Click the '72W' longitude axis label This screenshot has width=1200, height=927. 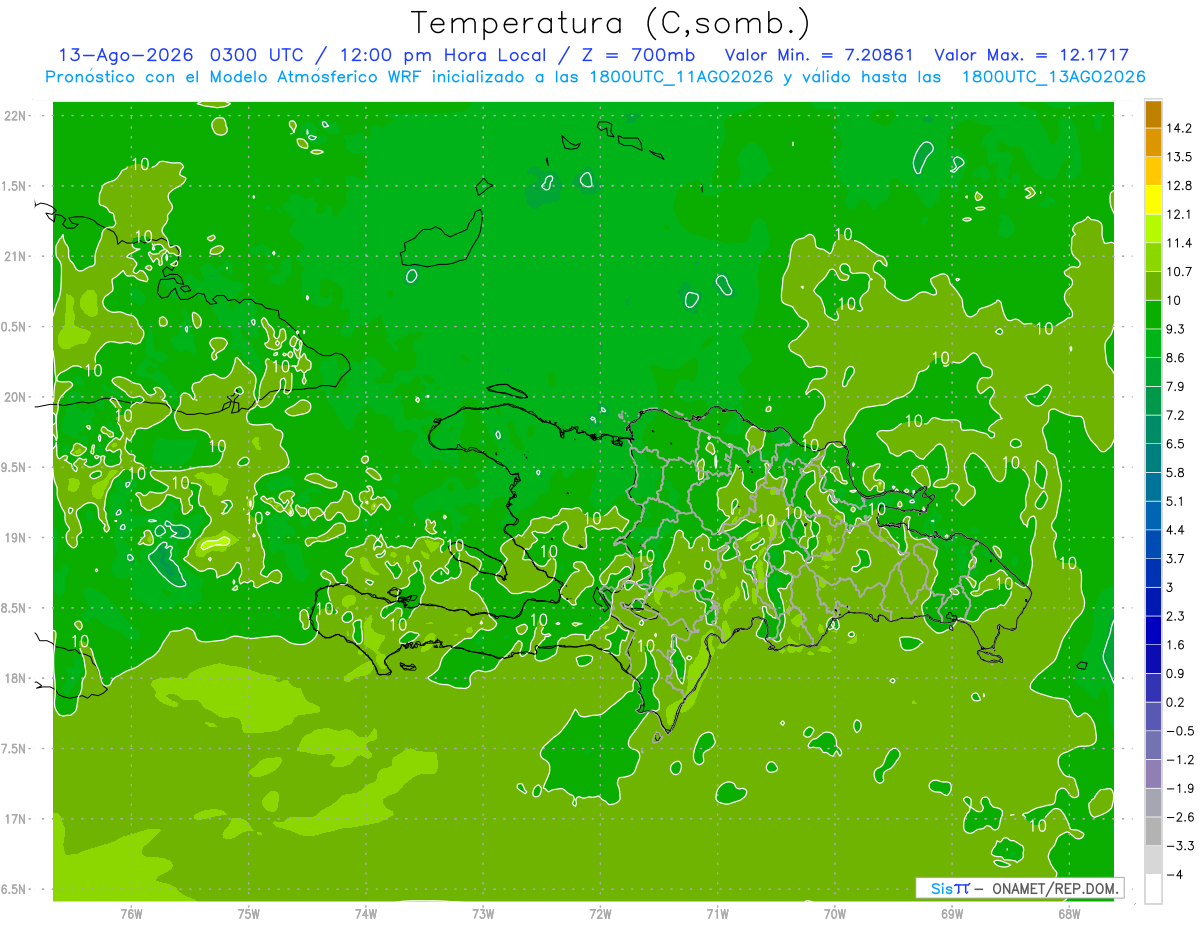pyautogui.click(x=600, y=913)
